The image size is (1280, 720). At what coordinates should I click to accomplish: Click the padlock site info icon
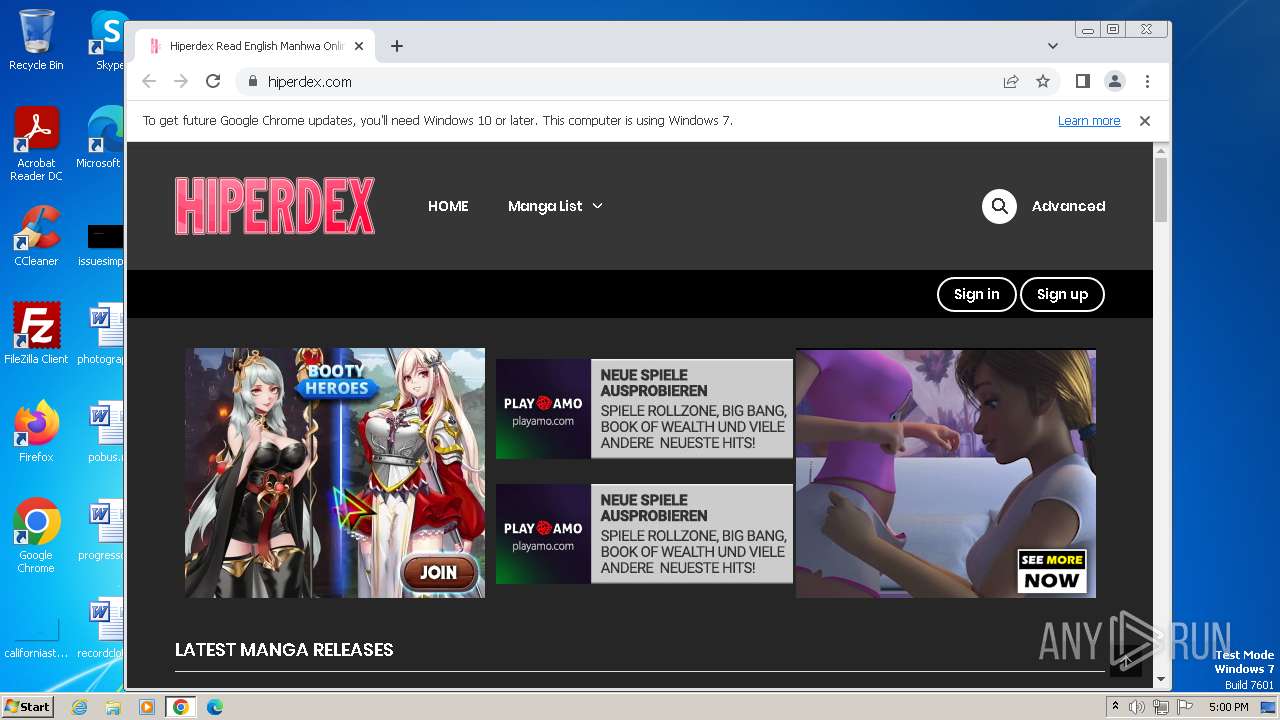tap(252, 82)
